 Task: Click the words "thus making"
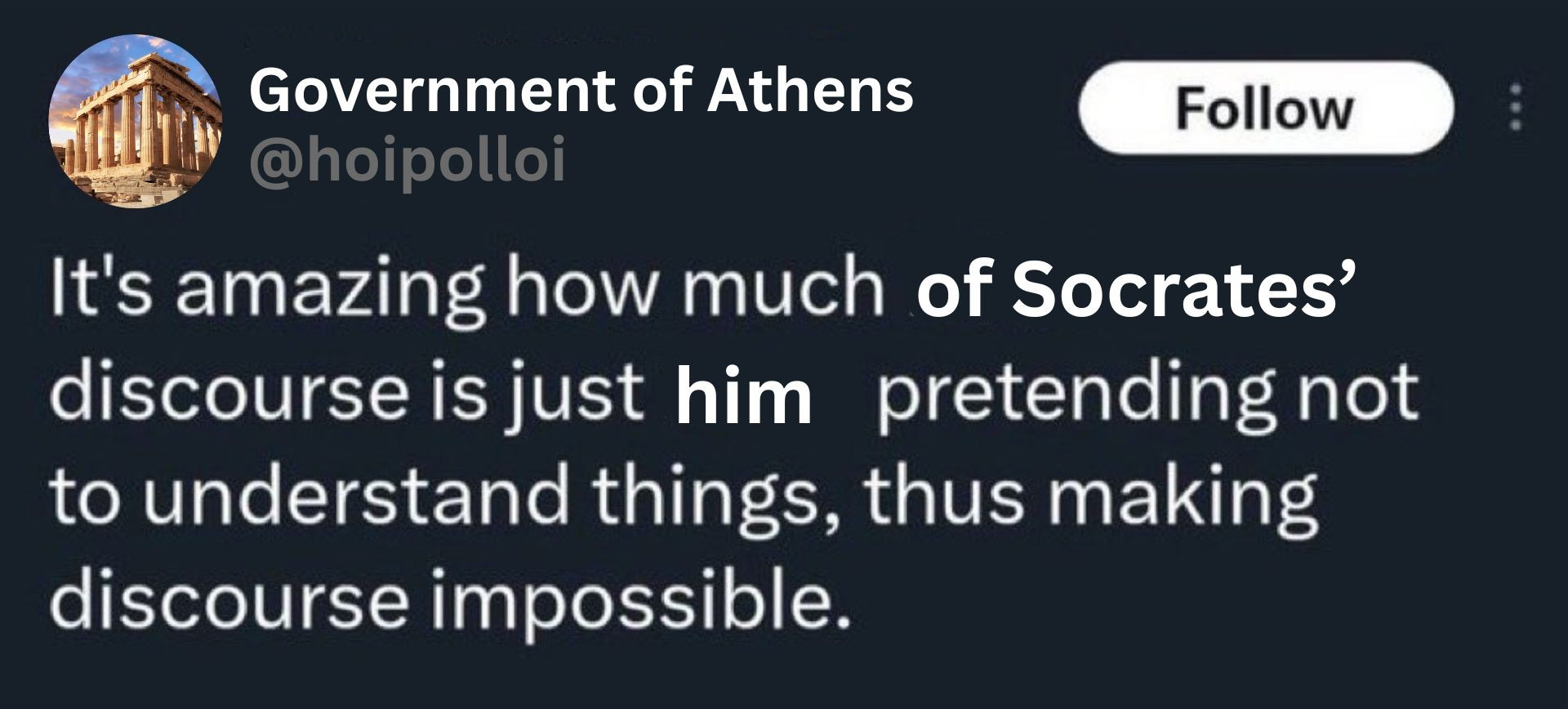click(x=1089, y=496)
